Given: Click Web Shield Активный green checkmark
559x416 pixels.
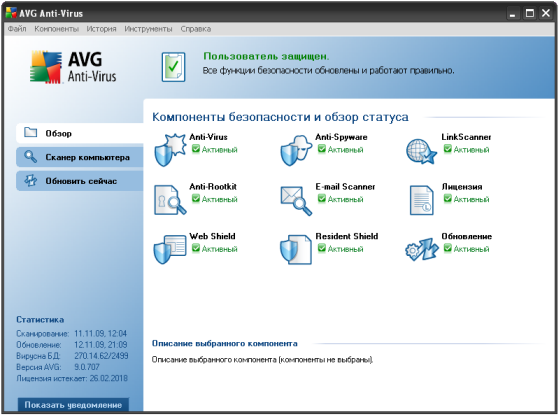Looking at the screenshot, I should pyautogui.click(x=196, y=248).
